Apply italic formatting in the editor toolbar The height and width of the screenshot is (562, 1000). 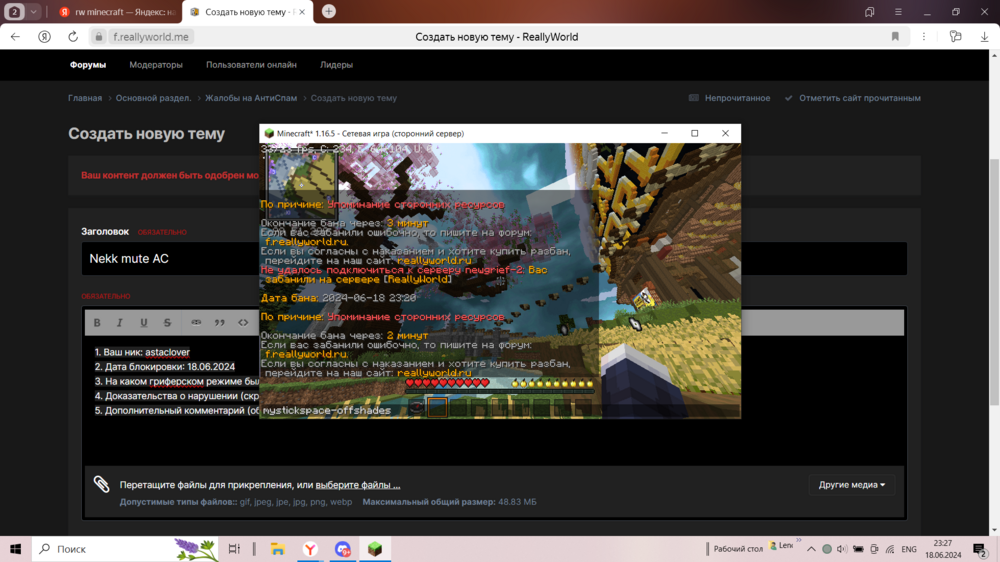[x=119, y=323]
